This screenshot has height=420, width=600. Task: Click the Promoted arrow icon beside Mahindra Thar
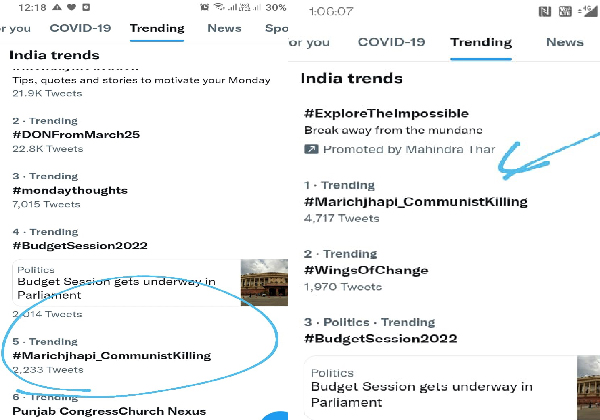point(312,149)
